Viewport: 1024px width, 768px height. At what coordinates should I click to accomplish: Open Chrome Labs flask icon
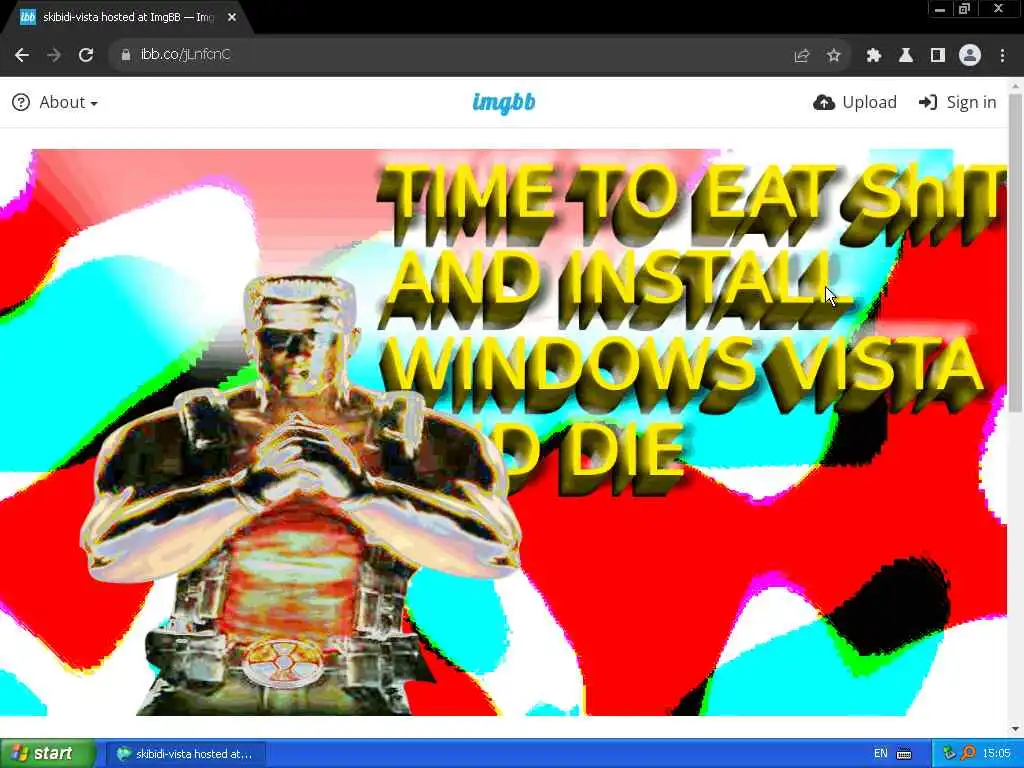pos(906,56)
